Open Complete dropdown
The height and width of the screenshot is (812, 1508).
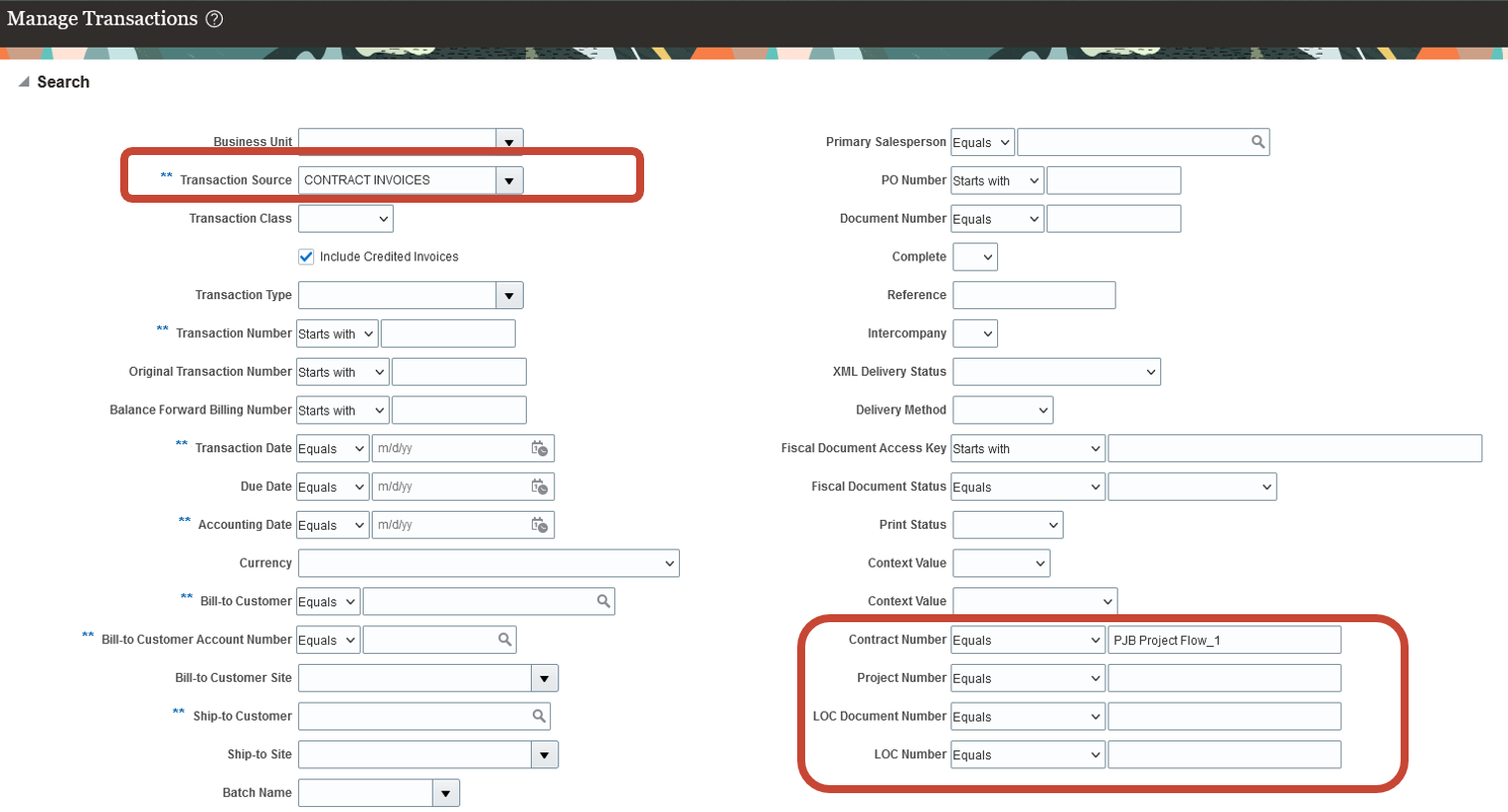[x=975, y=257]
